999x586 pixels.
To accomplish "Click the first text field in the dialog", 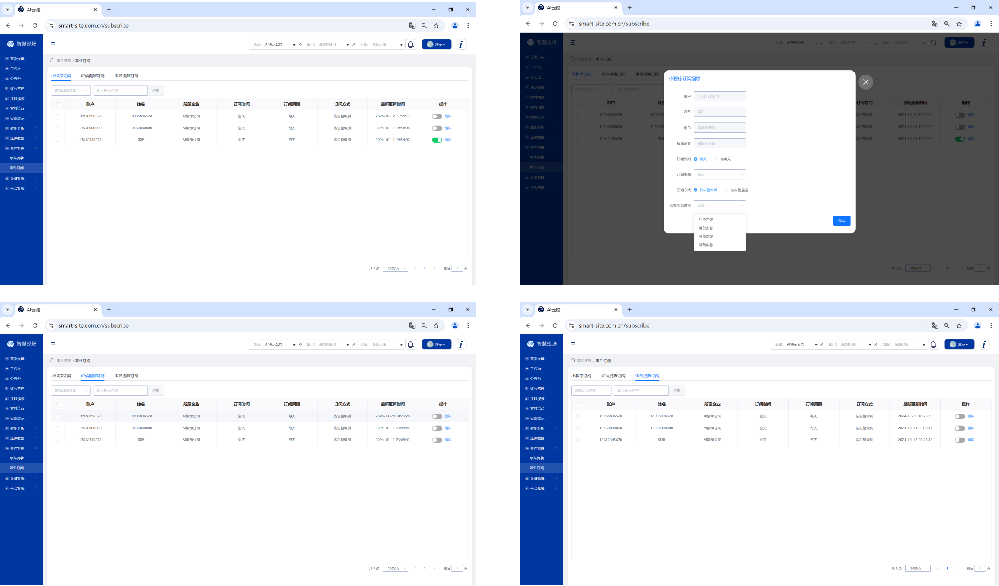I will [x=720, y=96].
